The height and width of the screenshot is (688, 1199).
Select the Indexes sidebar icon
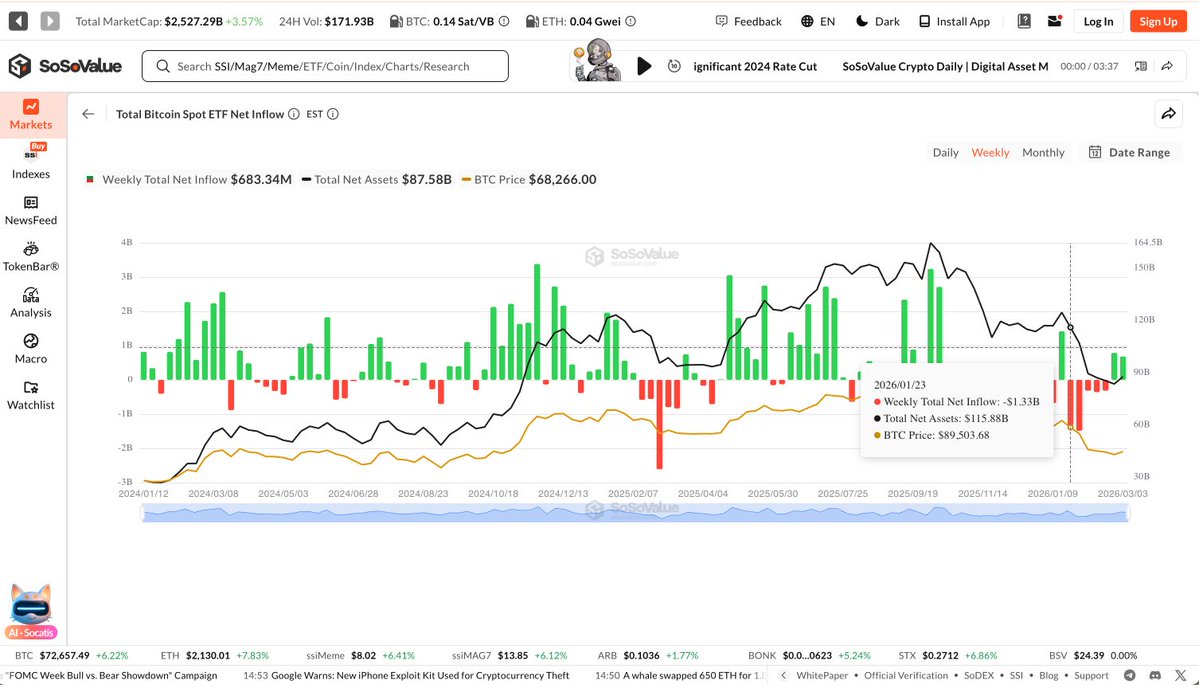tap(31, 163)
